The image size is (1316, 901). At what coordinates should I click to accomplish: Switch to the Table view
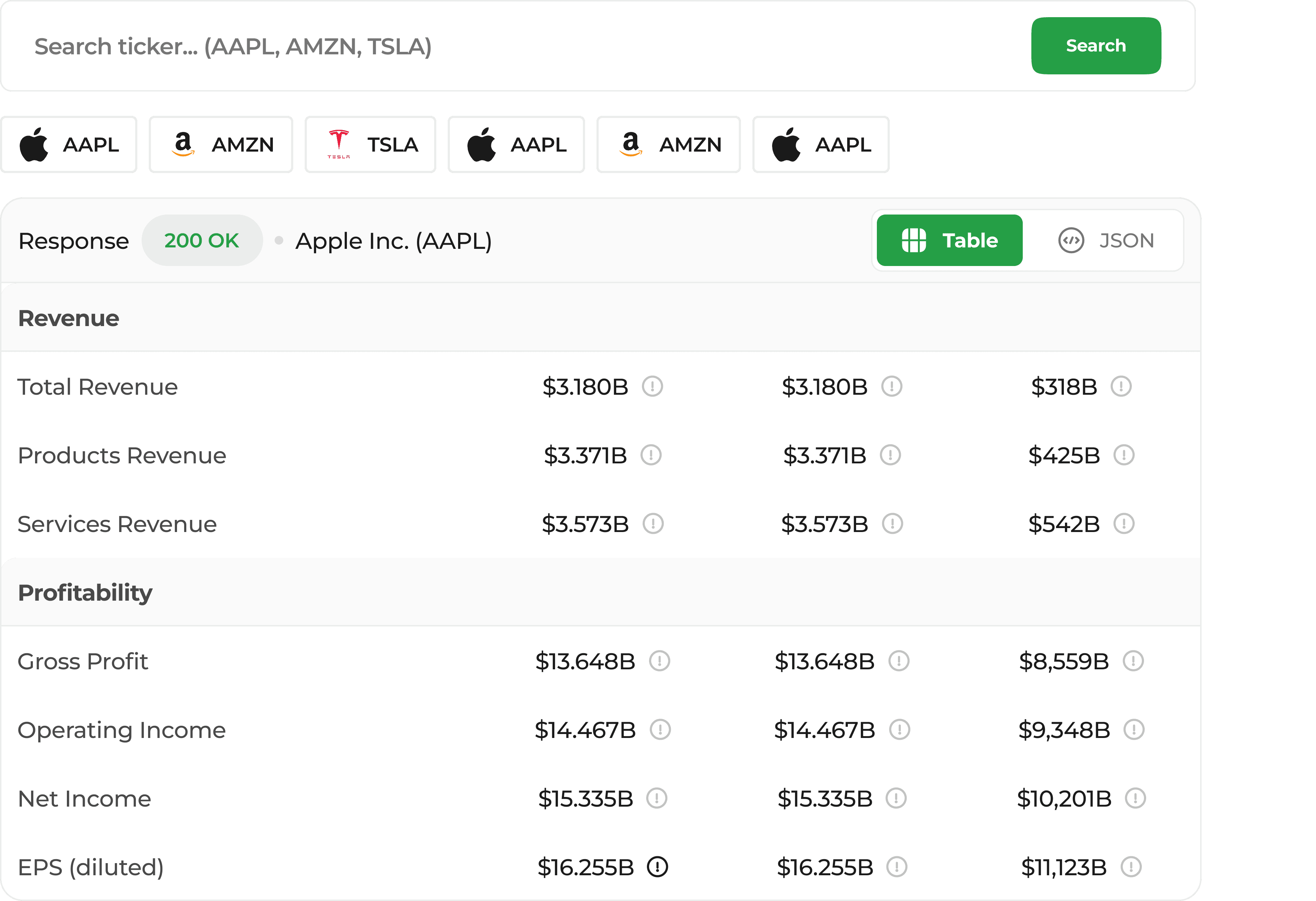949,240
